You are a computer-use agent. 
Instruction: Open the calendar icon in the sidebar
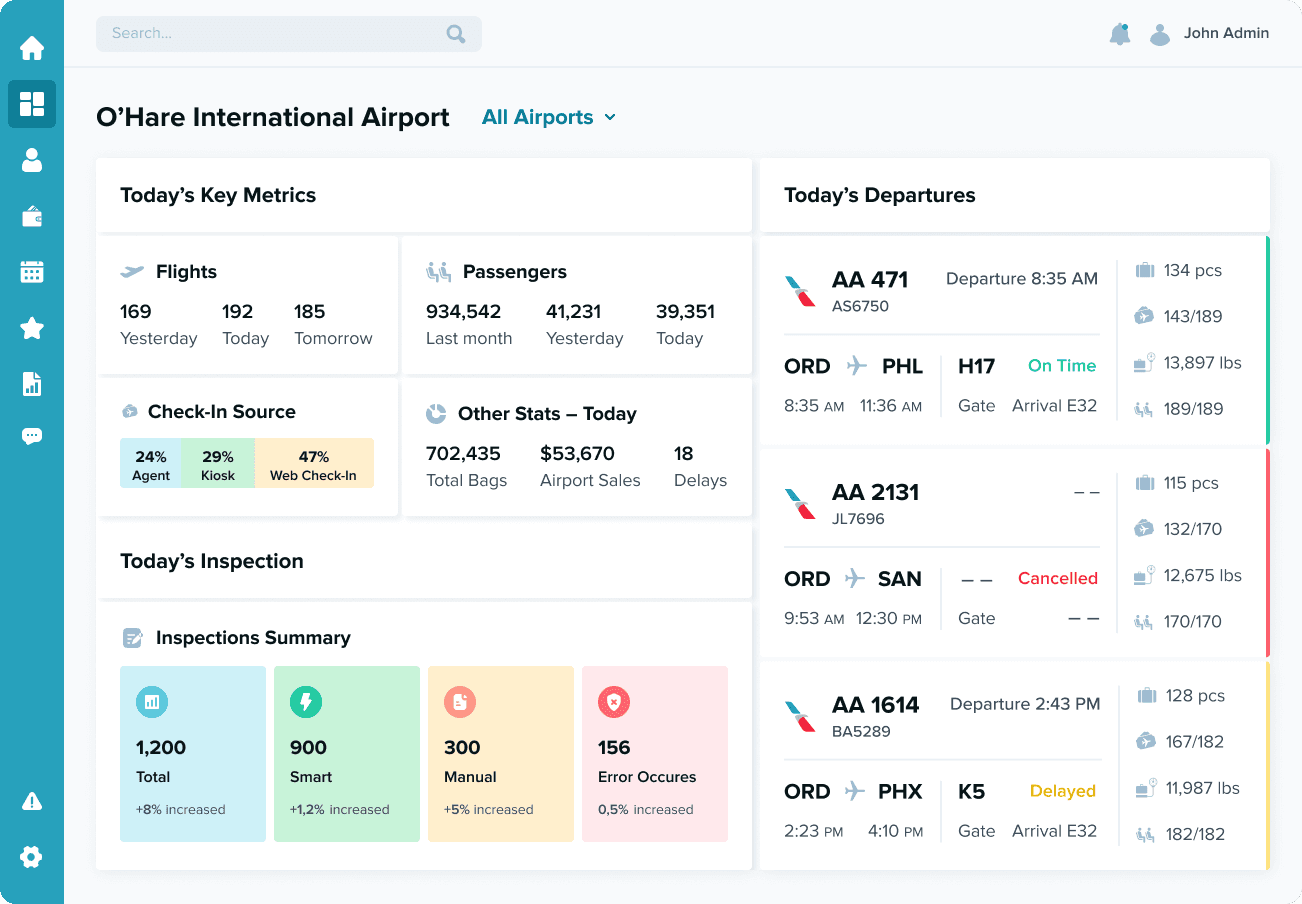coord(32,271)
